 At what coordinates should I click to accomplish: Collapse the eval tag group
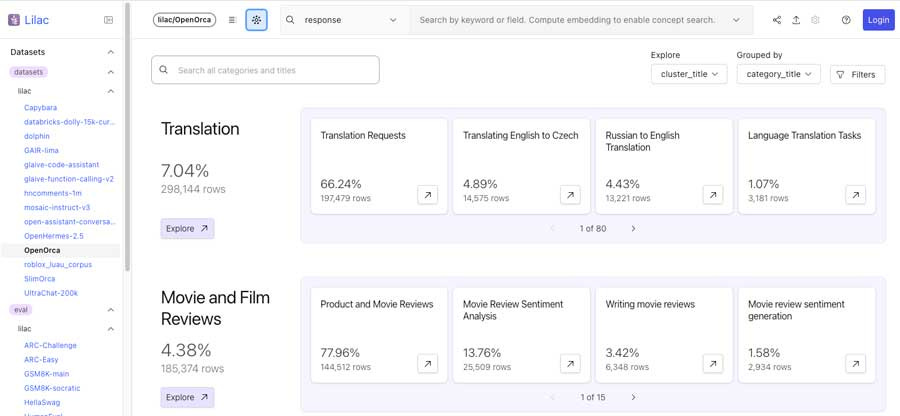point(111,310)
